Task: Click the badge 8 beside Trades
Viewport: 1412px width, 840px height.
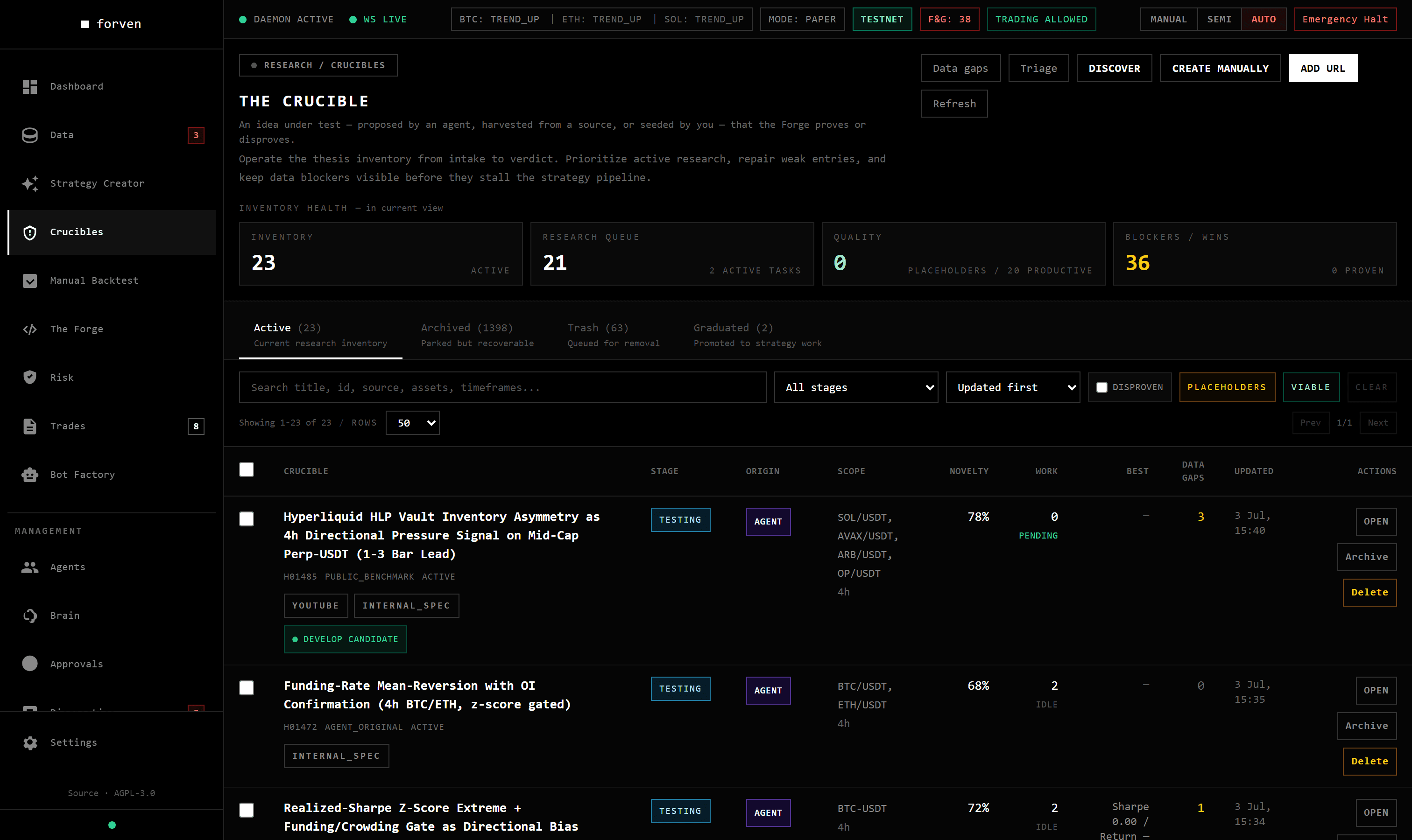Action: tap(196, 426)
